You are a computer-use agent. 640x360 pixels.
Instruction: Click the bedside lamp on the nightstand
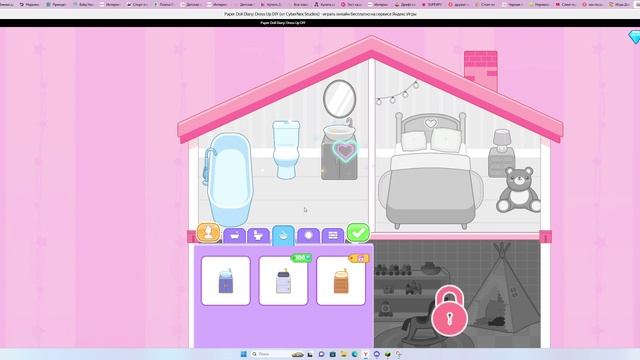pyautogui.click(x=502, y=140)
